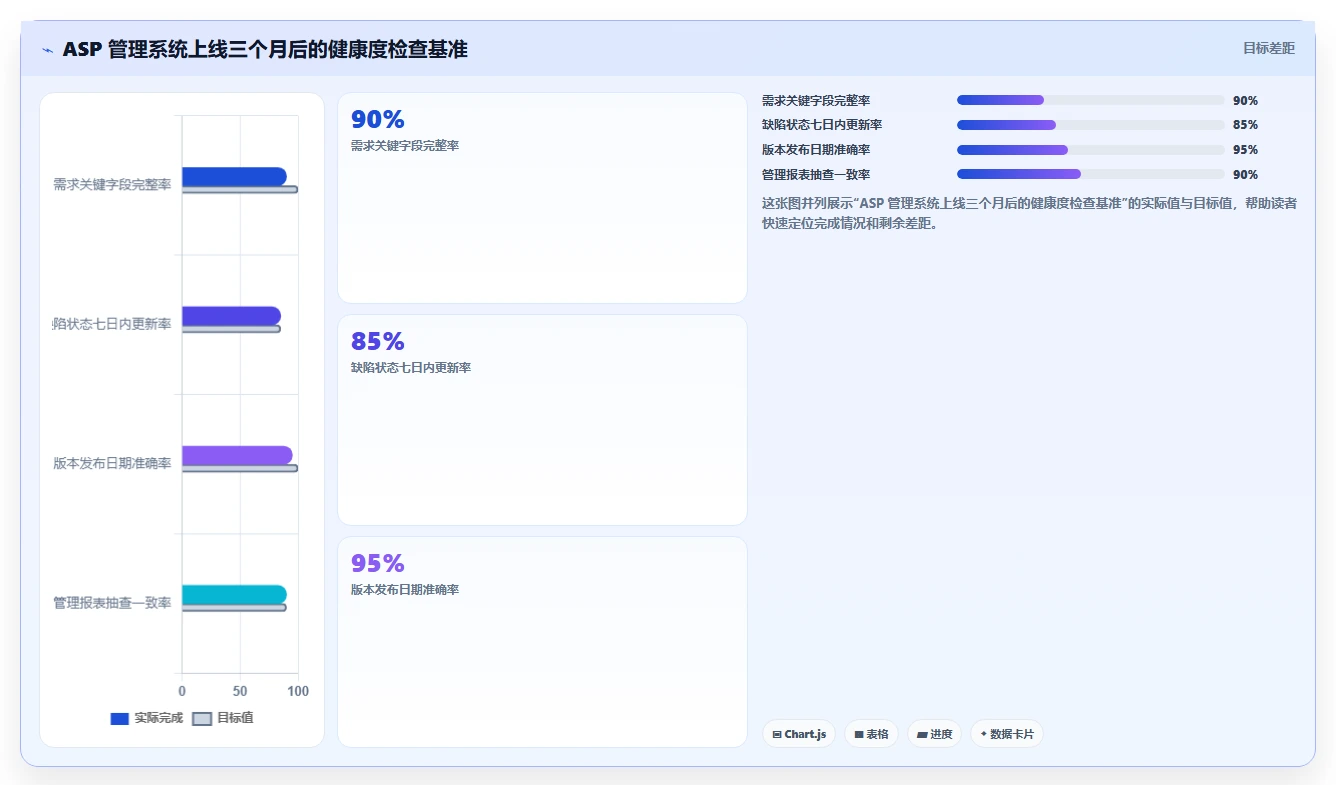1336x785 pixels.
Task: Click the 管理报表抽查一致率 progress bar
Action: 1090,174
